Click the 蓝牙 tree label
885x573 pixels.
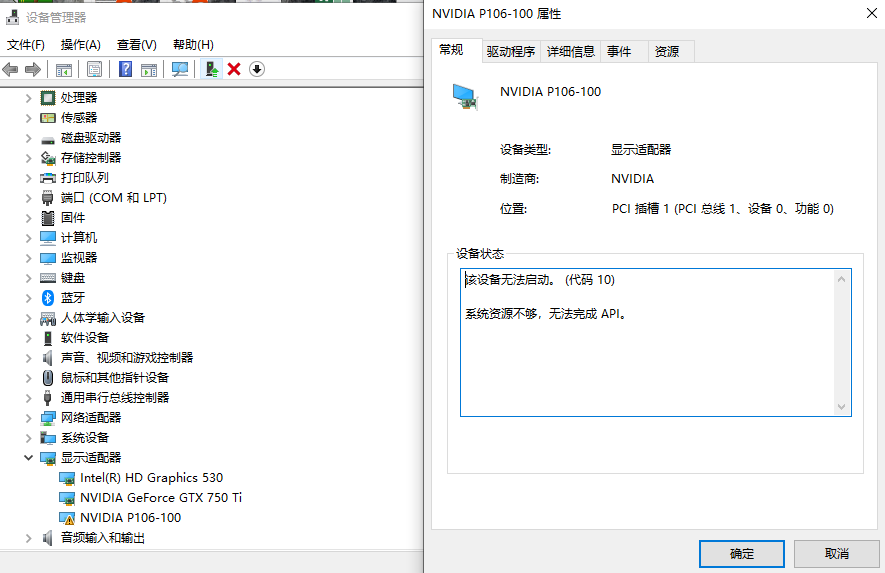(73, 298)
